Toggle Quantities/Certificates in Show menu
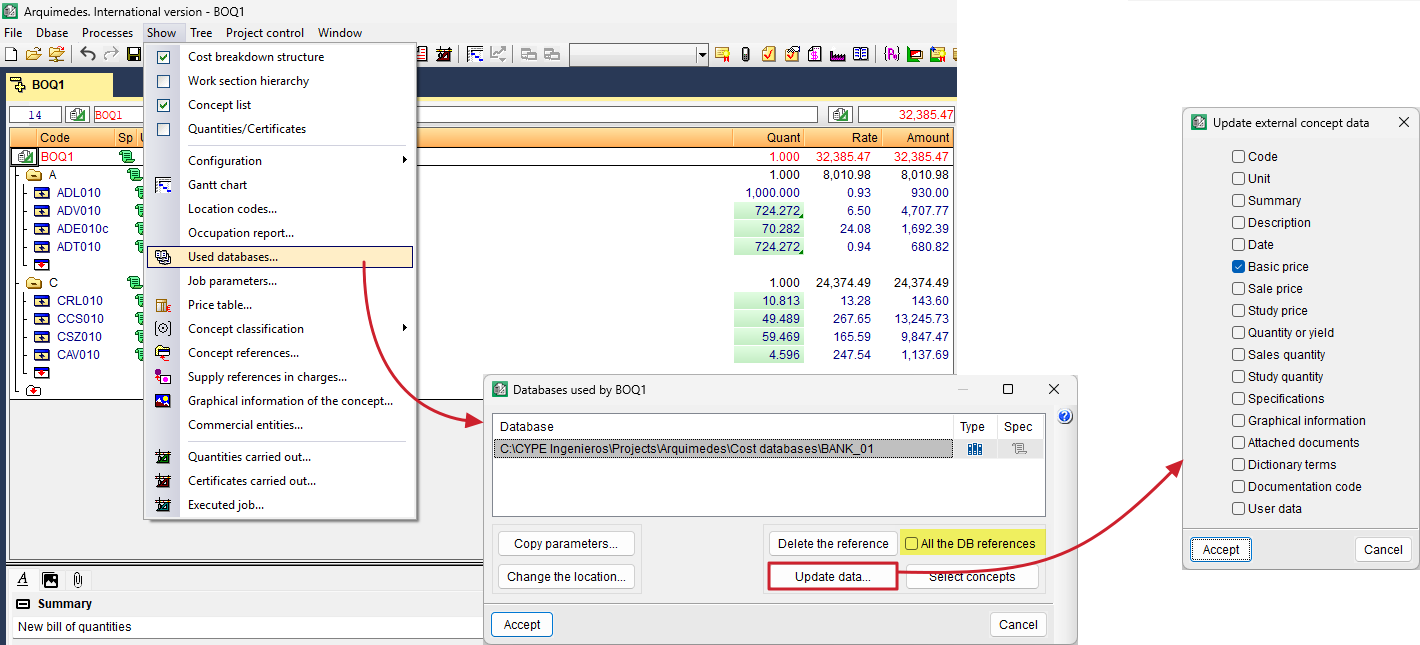Screen dimensions: 1420x645 pos(164,129)
